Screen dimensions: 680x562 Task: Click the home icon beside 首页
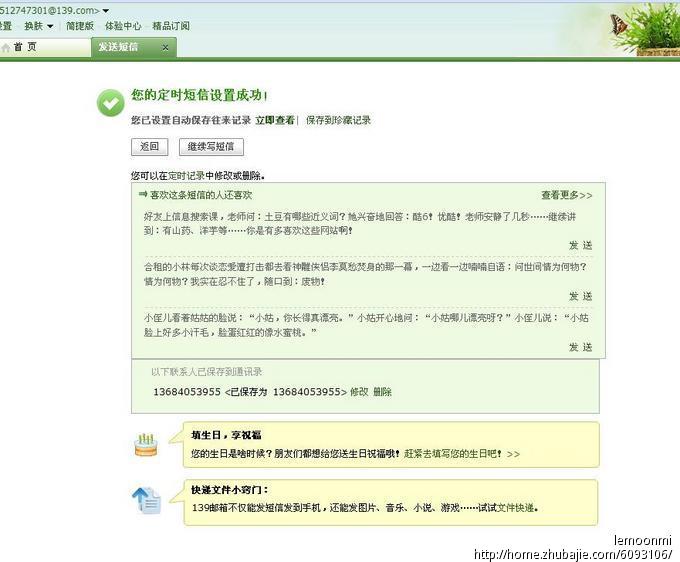coord(6,48)
